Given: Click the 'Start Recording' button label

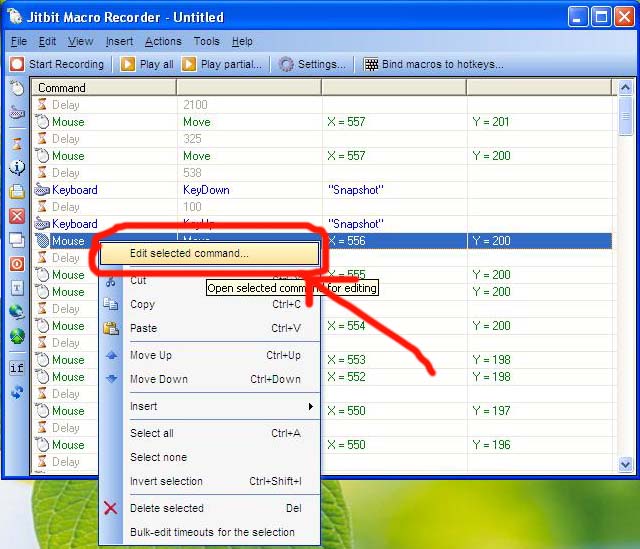Looking at the screenshot, I should [x=66, y=64].
